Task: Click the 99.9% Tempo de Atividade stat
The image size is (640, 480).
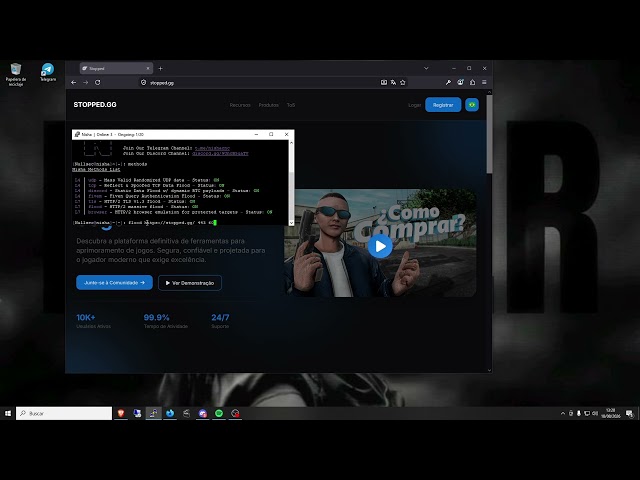Action: tap(166, 321)
